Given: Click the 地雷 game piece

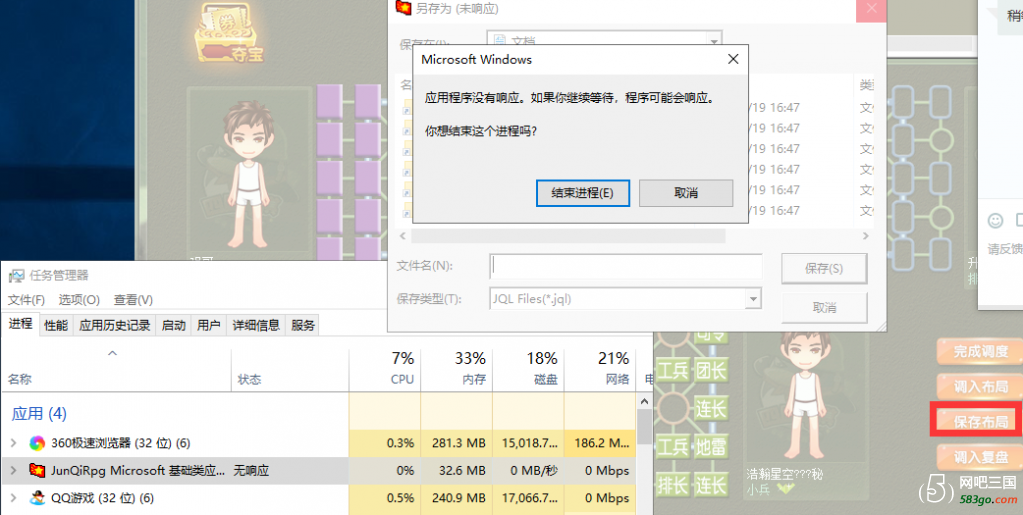Looking at the screenshot, I should (x=711, y=446).
